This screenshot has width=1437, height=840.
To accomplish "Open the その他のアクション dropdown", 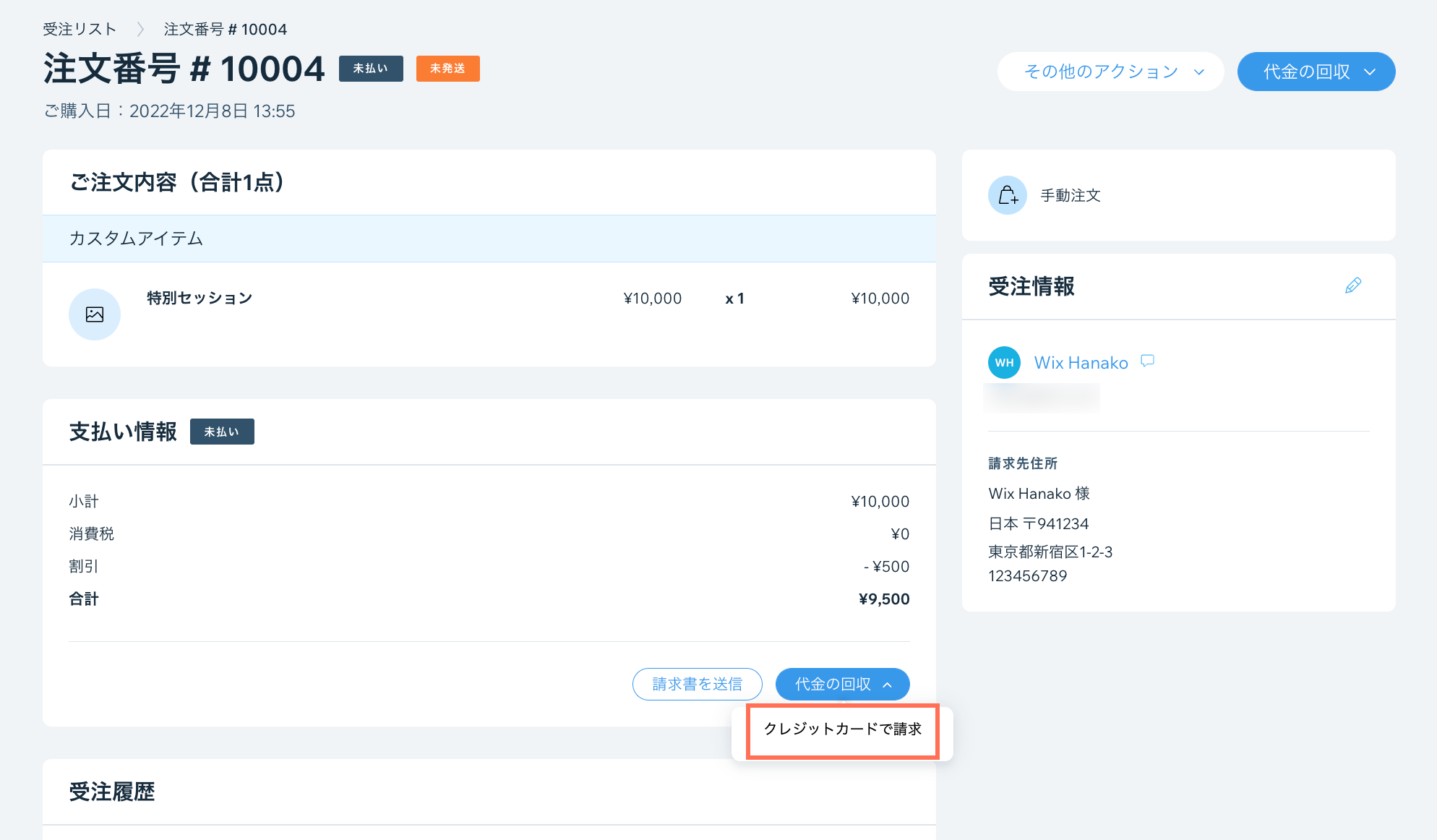I will coord(1111,72).
